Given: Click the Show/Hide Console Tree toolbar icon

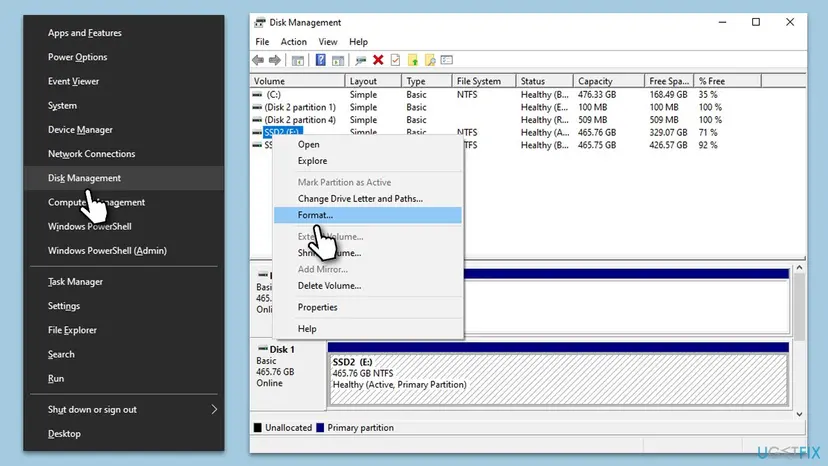Looking at the screenshot, I should [x=298, y=60].
